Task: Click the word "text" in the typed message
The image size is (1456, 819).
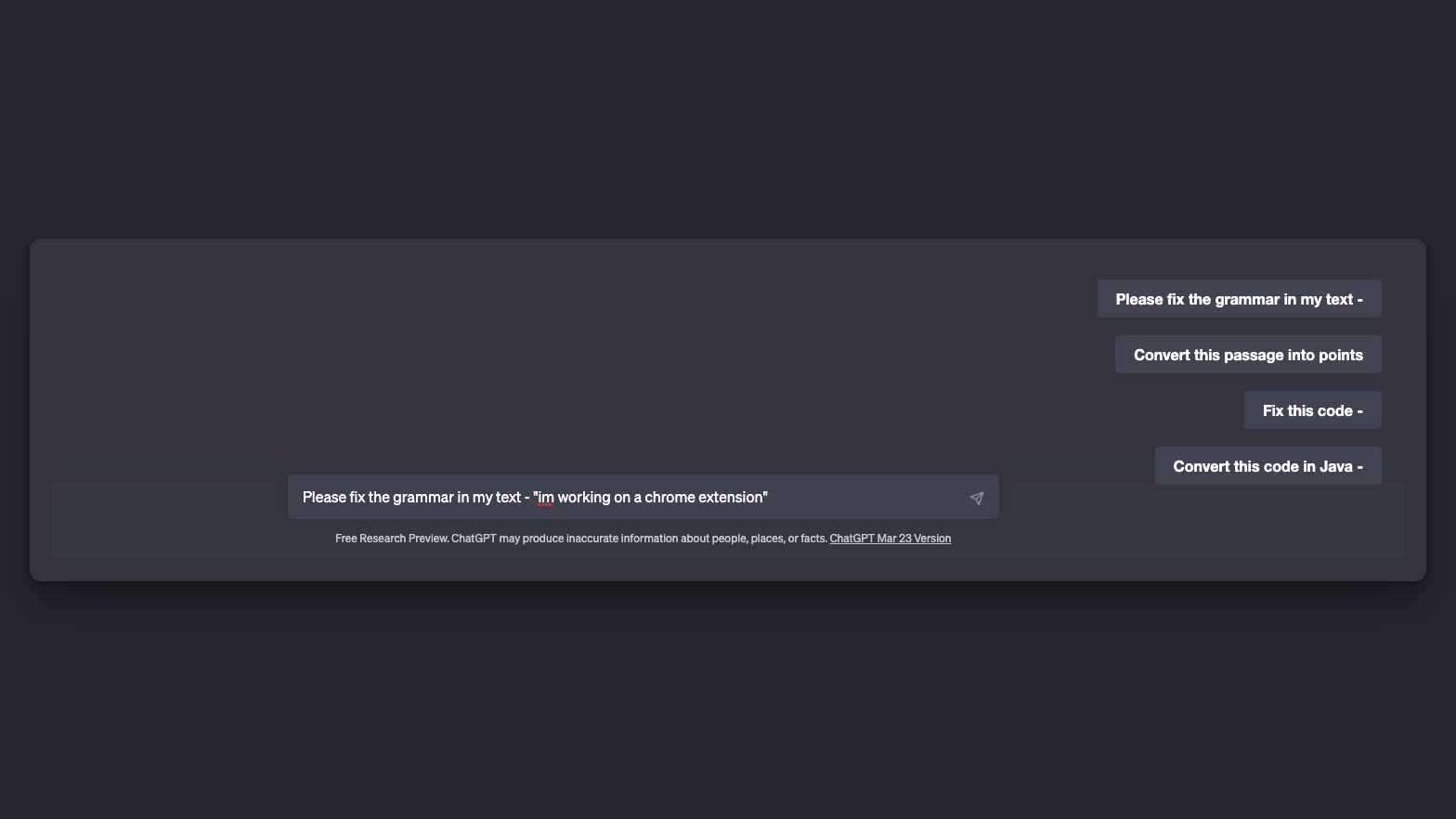Action: point(507,498)
